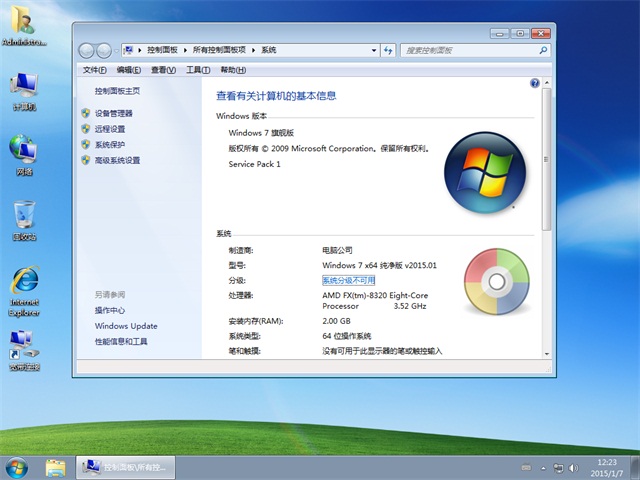640x480 pixels.
Task: Open the Windows Update link
Action: point(126,326)
